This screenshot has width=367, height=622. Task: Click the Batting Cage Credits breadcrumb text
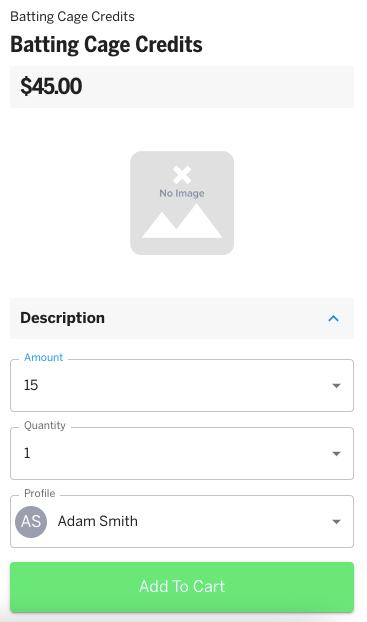click(x=72, y=17)
